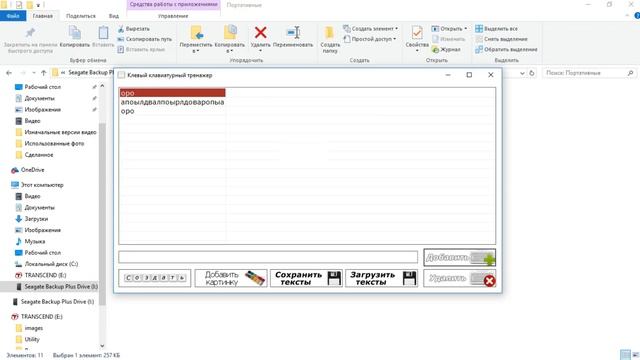Select Utility folder in sidebar

pyautogui.click(x=32, y=340)
